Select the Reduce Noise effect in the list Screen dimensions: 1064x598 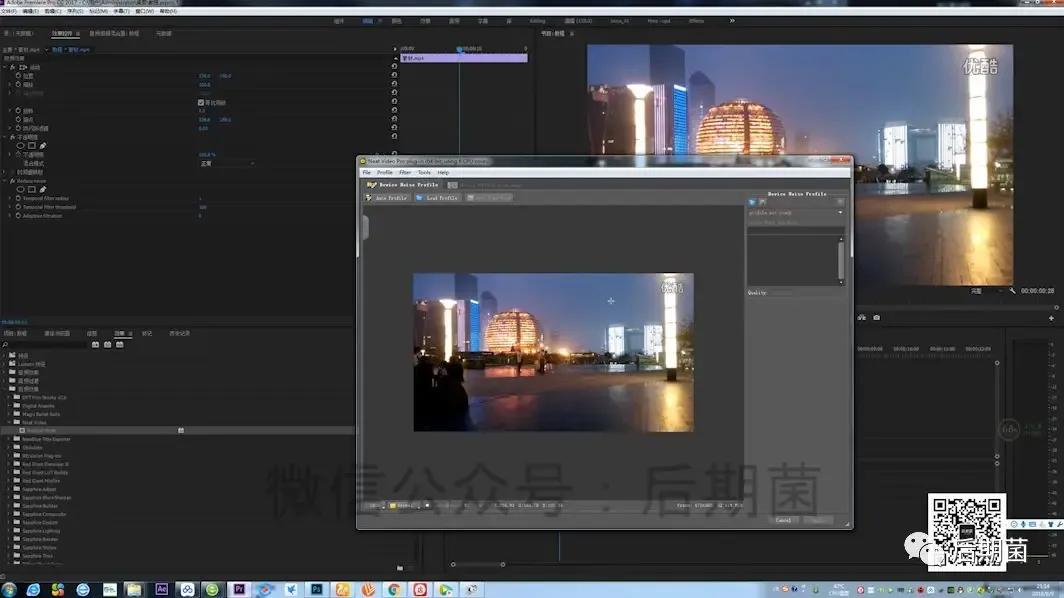pyautogui.click(x=42, y=430)
